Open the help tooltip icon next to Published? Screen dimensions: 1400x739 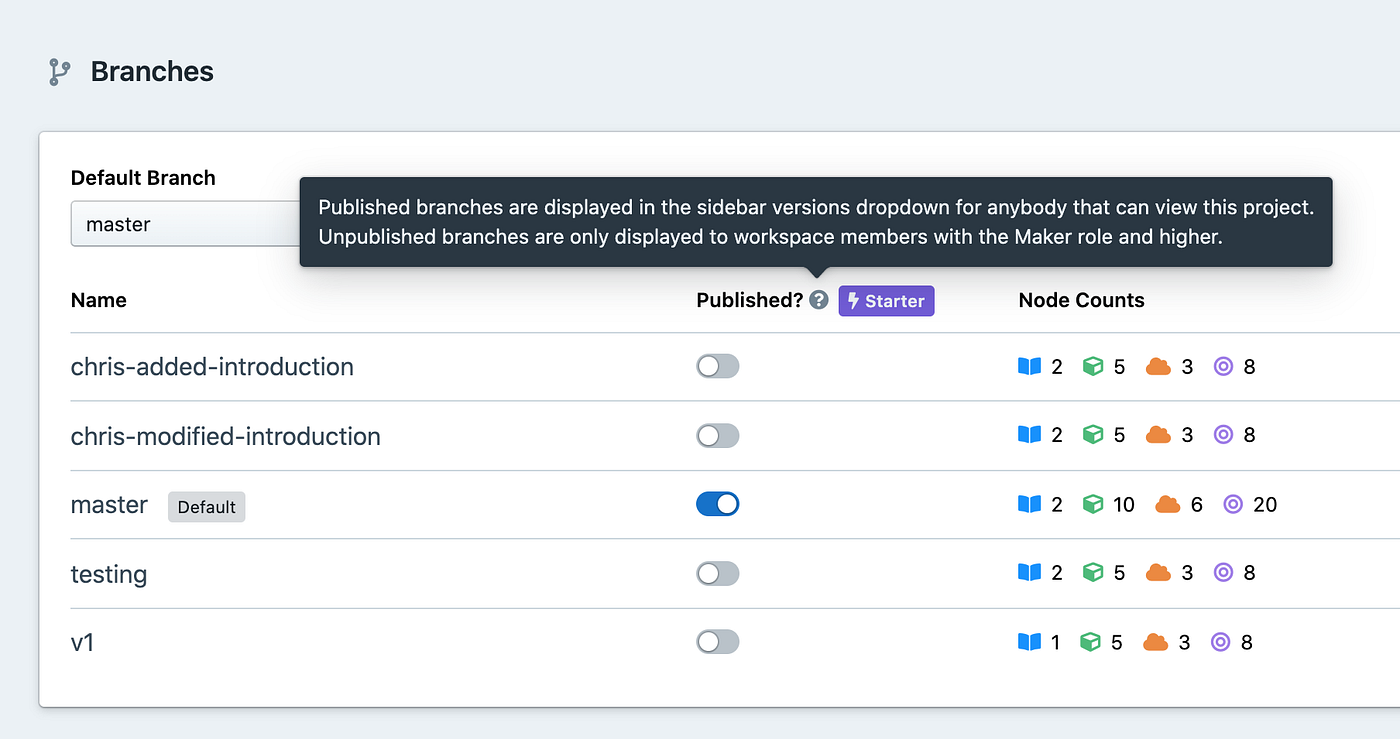point(818,300)
